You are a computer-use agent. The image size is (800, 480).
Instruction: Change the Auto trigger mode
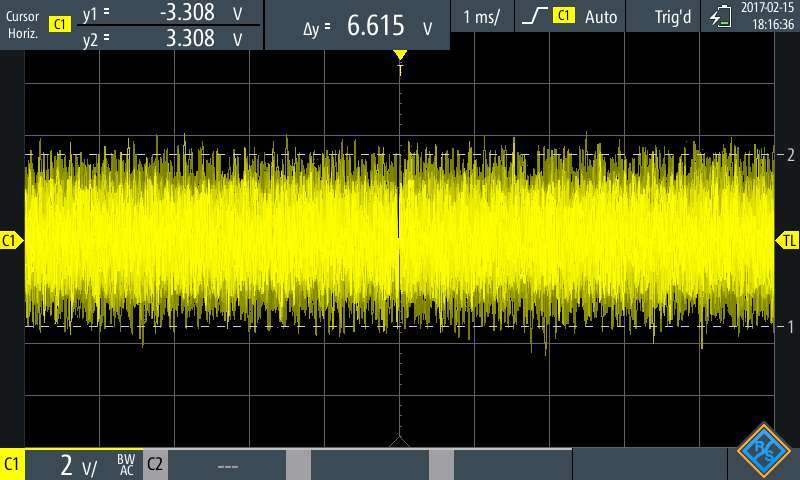click(x=601, y=17)
